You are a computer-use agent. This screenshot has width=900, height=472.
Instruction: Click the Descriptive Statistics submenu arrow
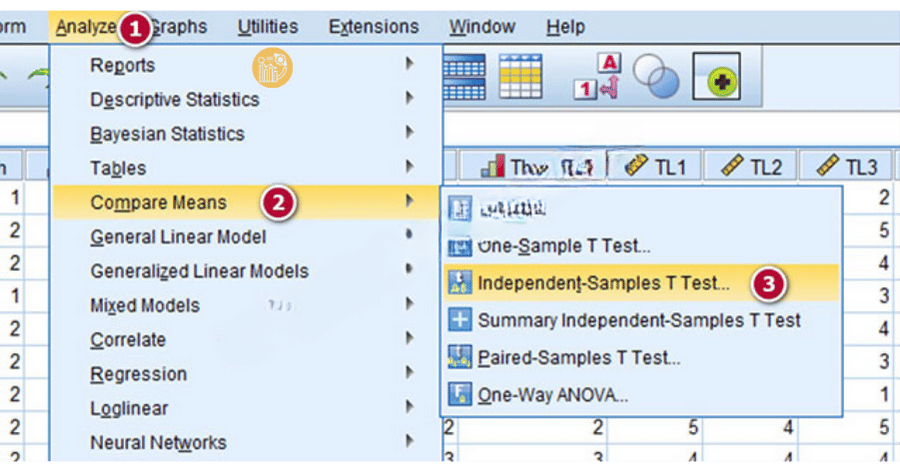[409, 98]
